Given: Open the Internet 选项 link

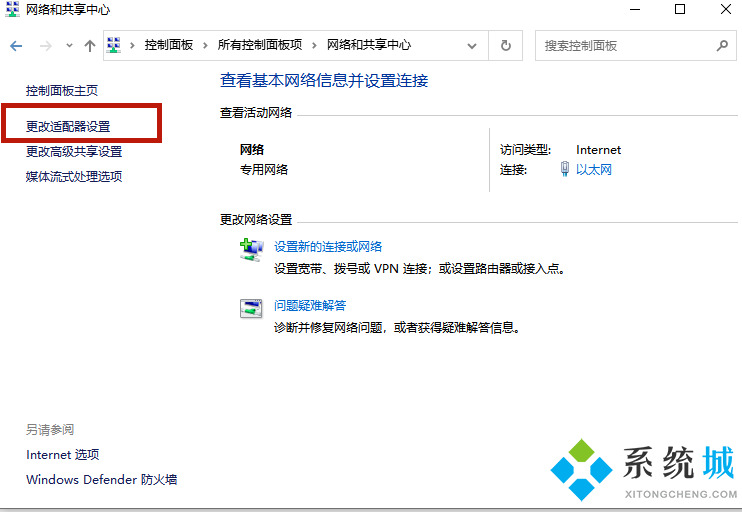Looking at the screenshot, I should 62,455.
